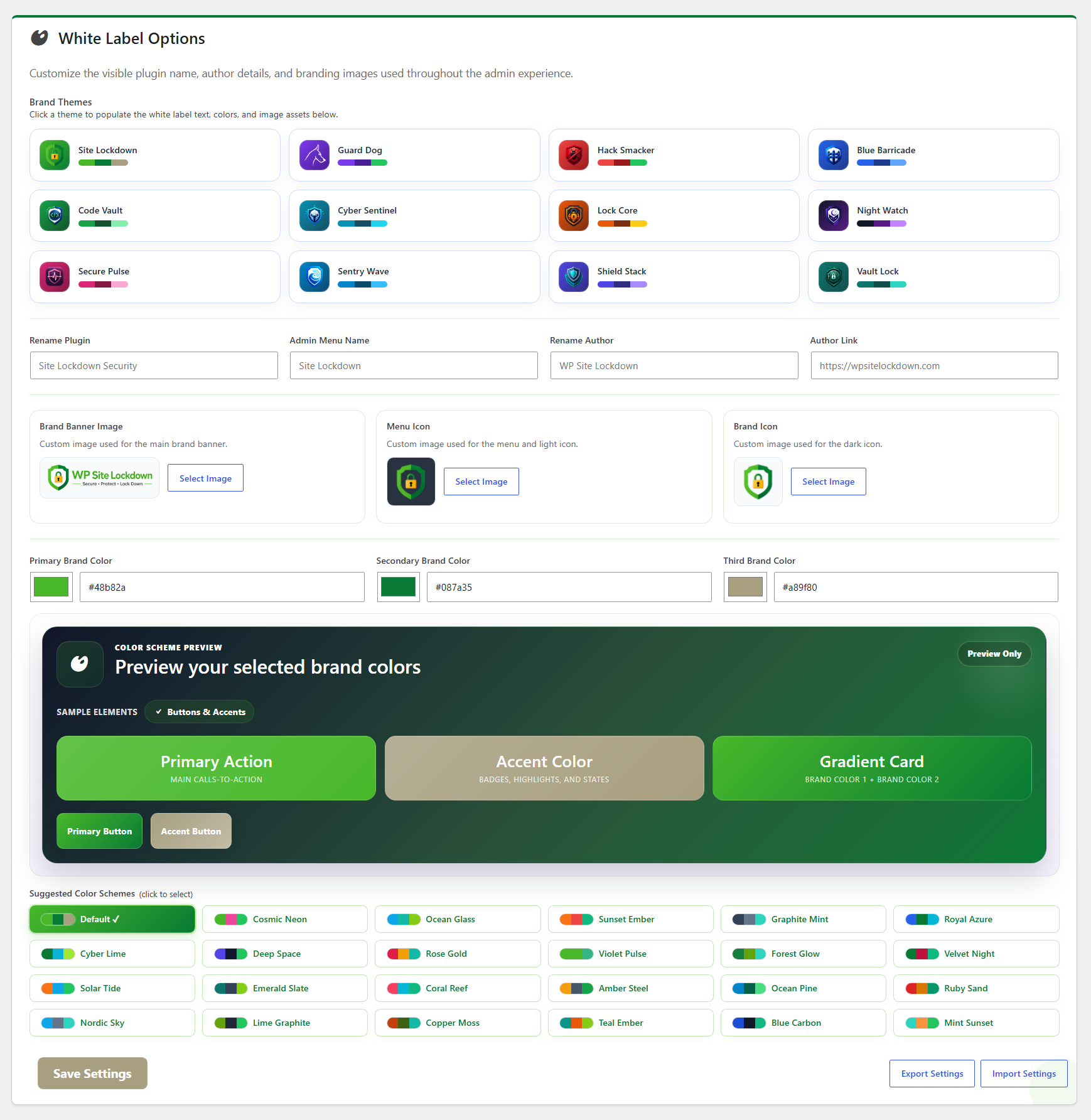1091x1120 pixels.
Task: Pick the Lock Core theme icon
Action: [574, 216]
